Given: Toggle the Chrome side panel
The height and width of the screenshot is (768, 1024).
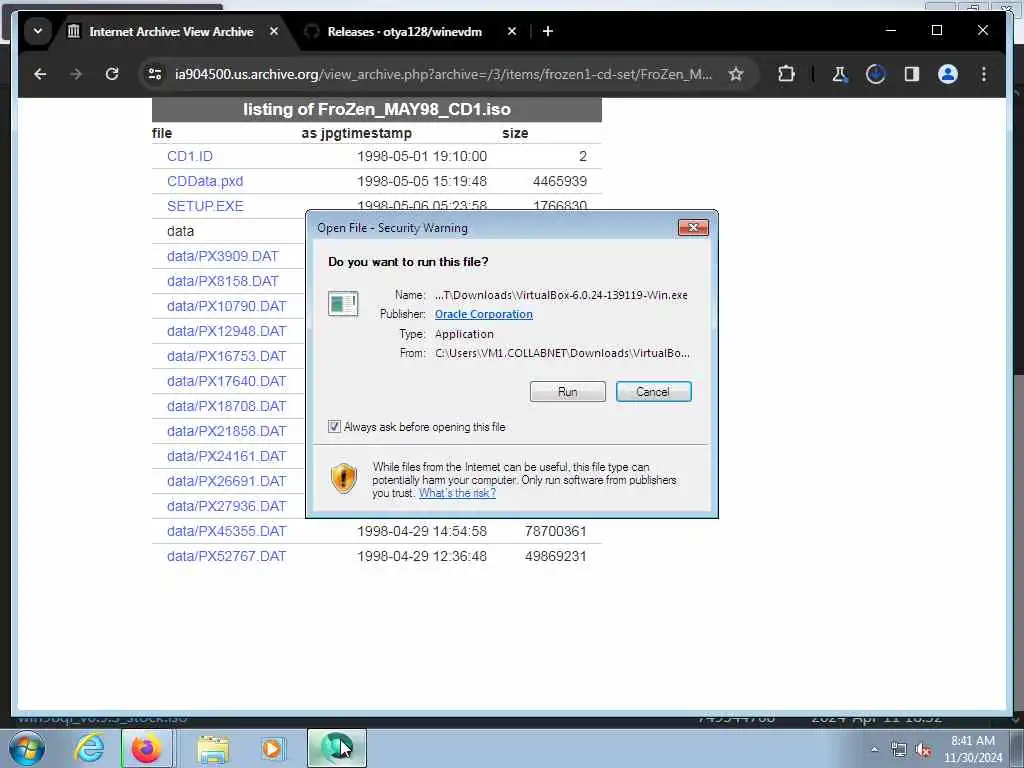Looking at the screenshot, I should pos(912,74).
